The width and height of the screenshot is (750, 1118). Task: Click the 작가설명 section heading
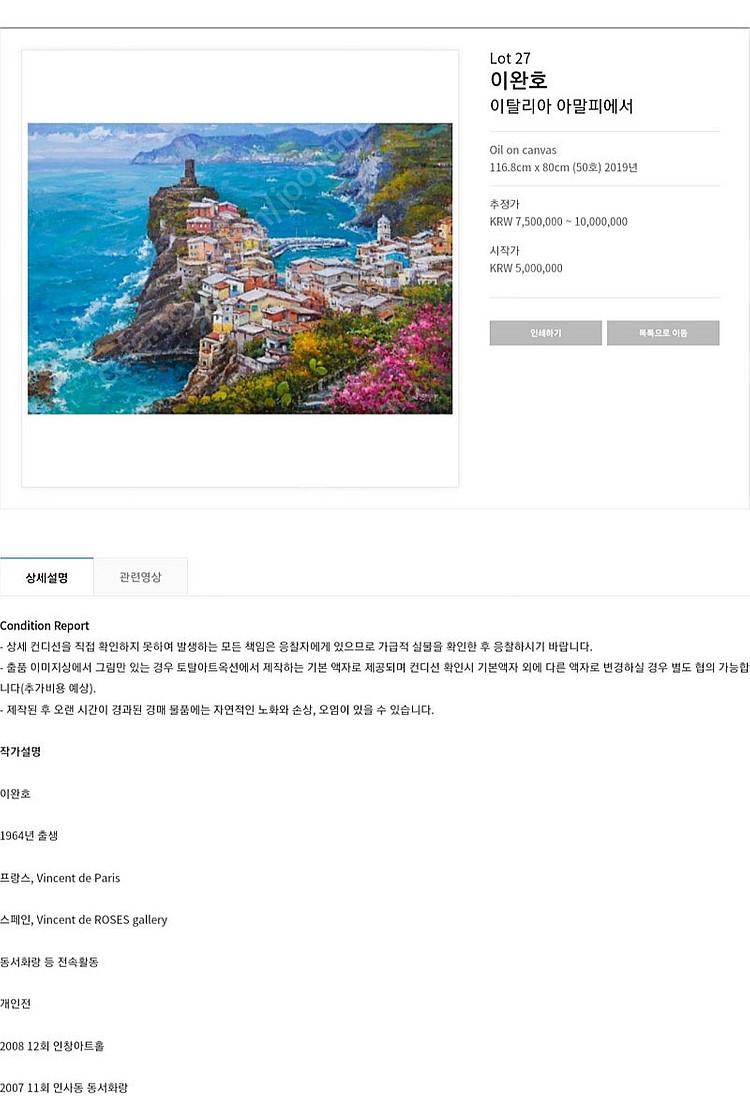[20, 752]
